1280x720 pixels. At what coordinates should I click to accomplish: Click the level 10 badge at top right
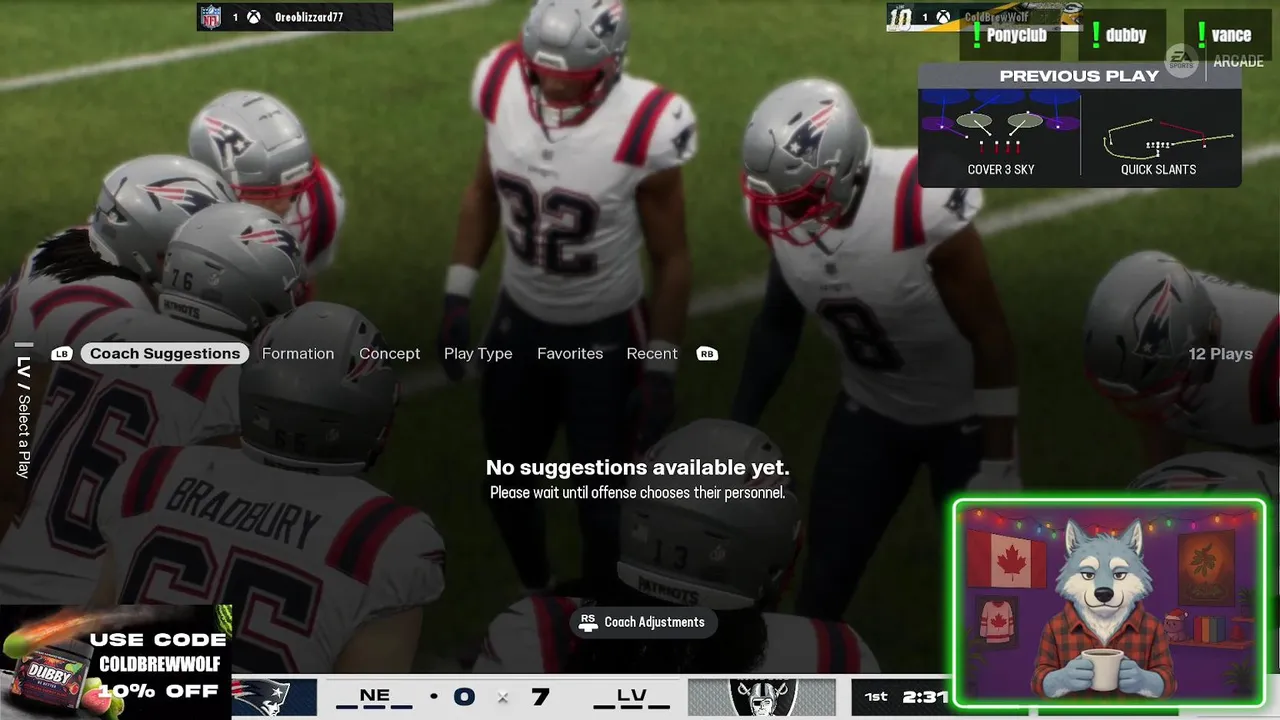900,17
